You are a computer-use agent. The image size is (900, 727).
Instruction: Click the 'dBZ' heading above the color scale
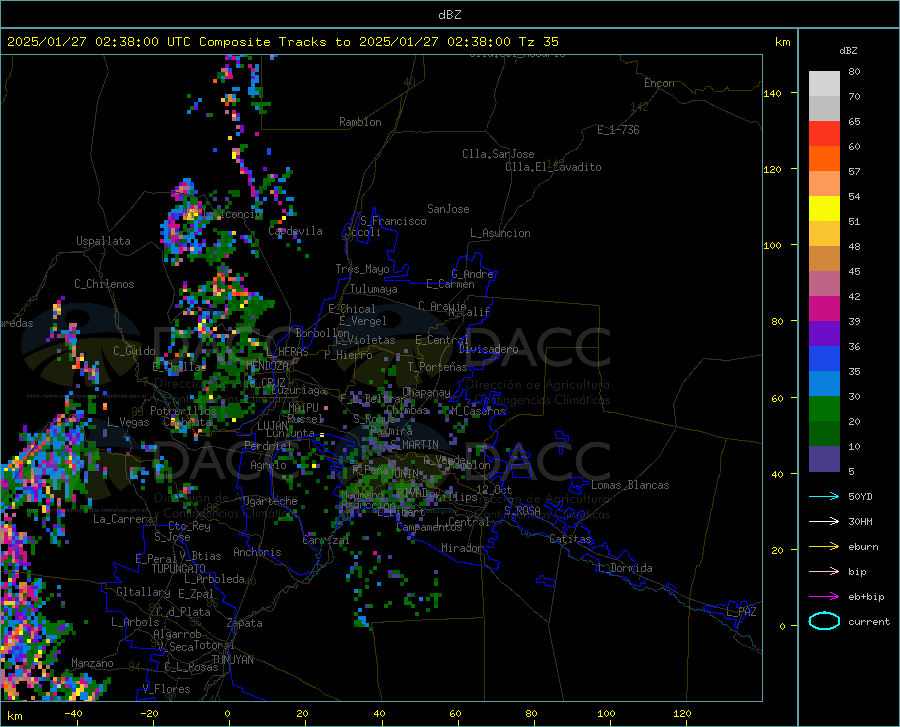pos(848,51)
